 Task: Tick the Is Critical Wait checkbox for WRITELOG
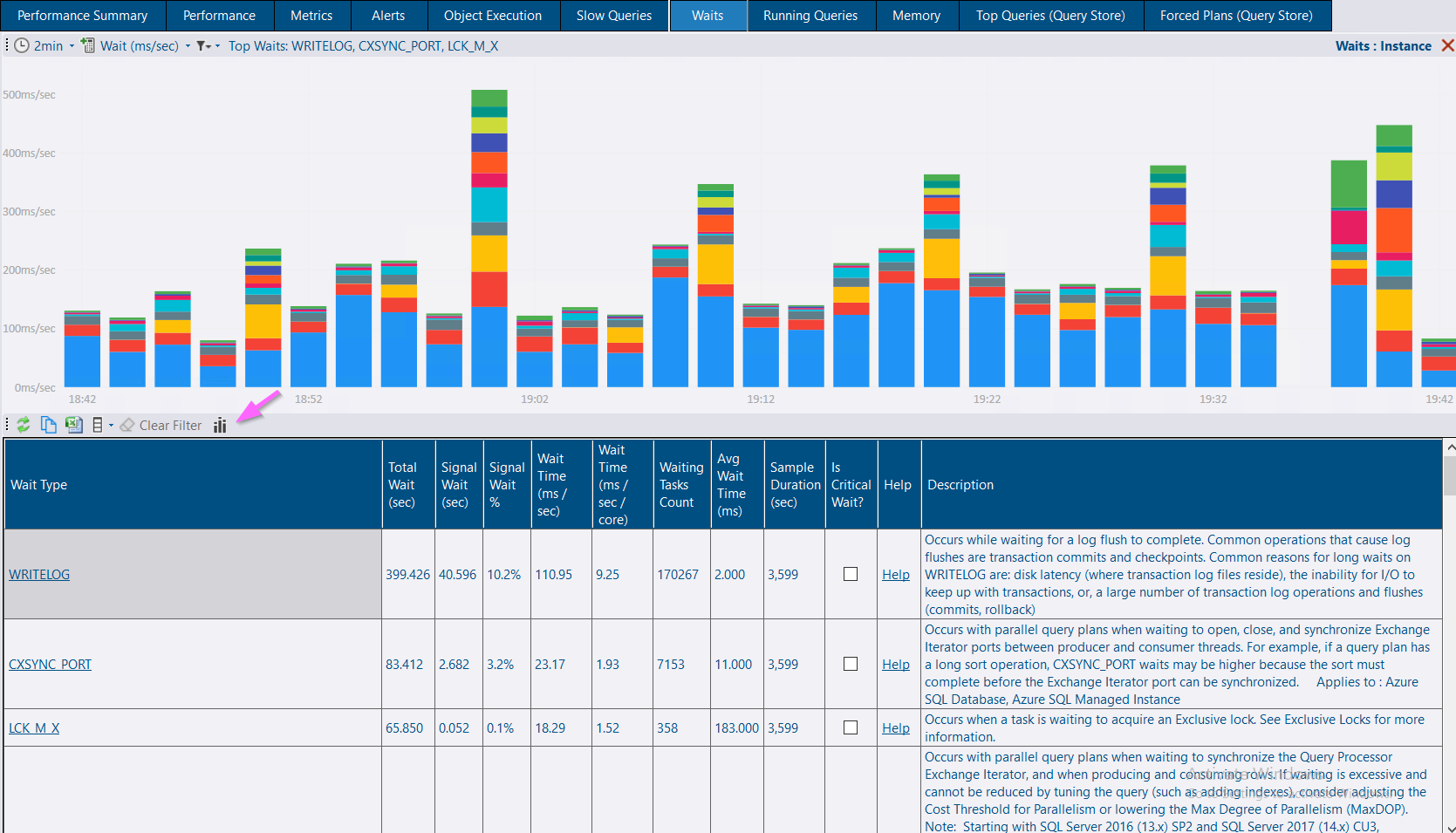pos(851,574)
